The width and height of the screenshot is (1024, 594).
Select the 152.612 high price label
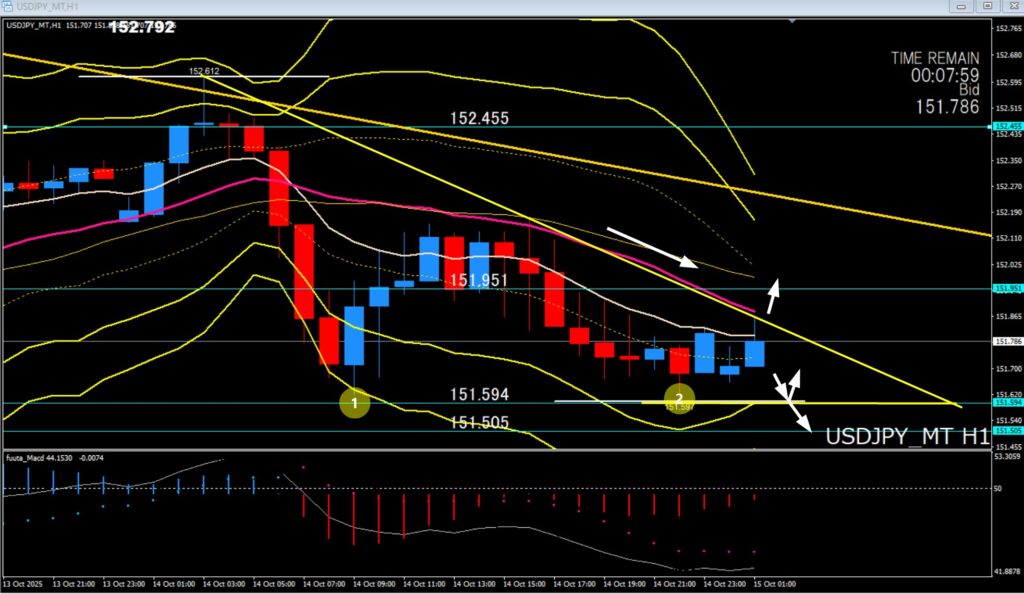[x=204, y=71]
